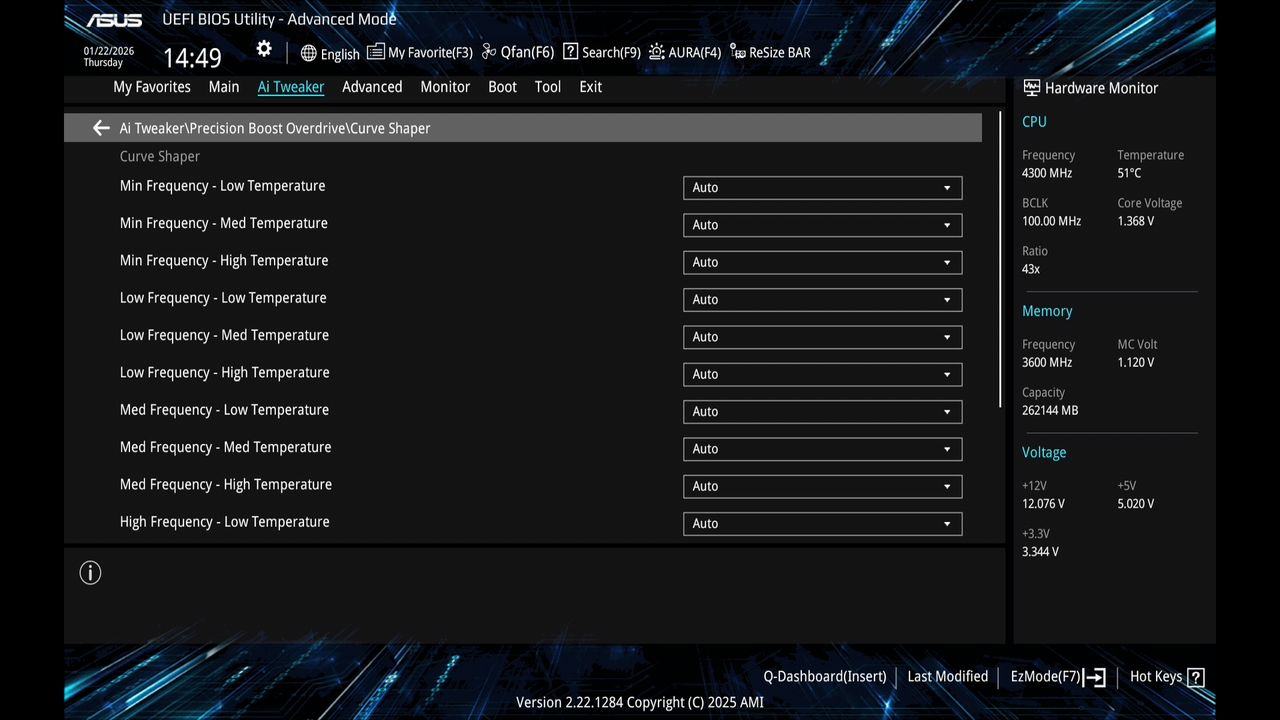Switch to the Boot tab
This screenshot has height=720, width=1280.
click(x=502, y=87)
